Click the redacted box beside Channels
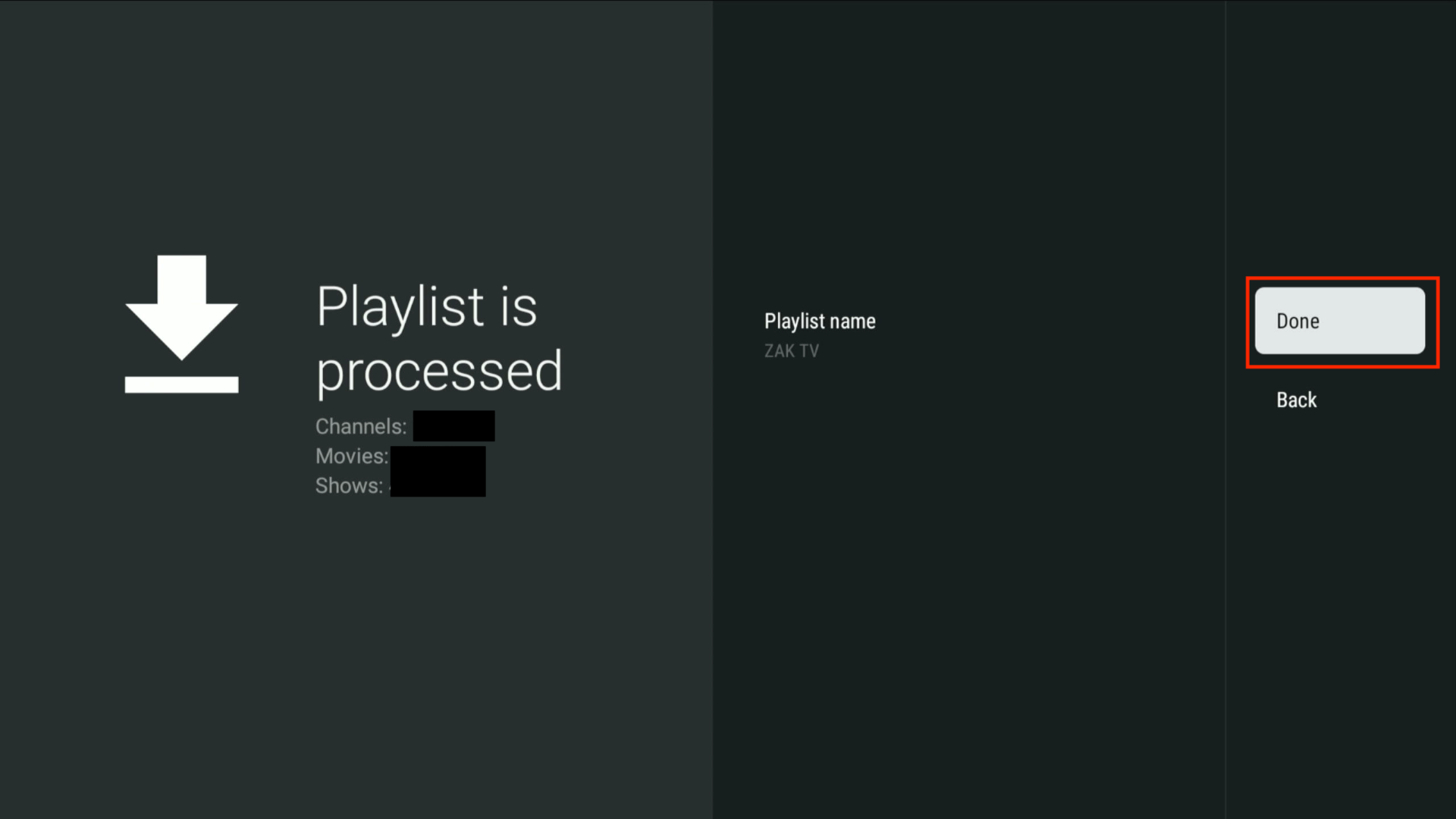Image resolution: width=1456 pixels, height=819 pixels. [453, 425]
